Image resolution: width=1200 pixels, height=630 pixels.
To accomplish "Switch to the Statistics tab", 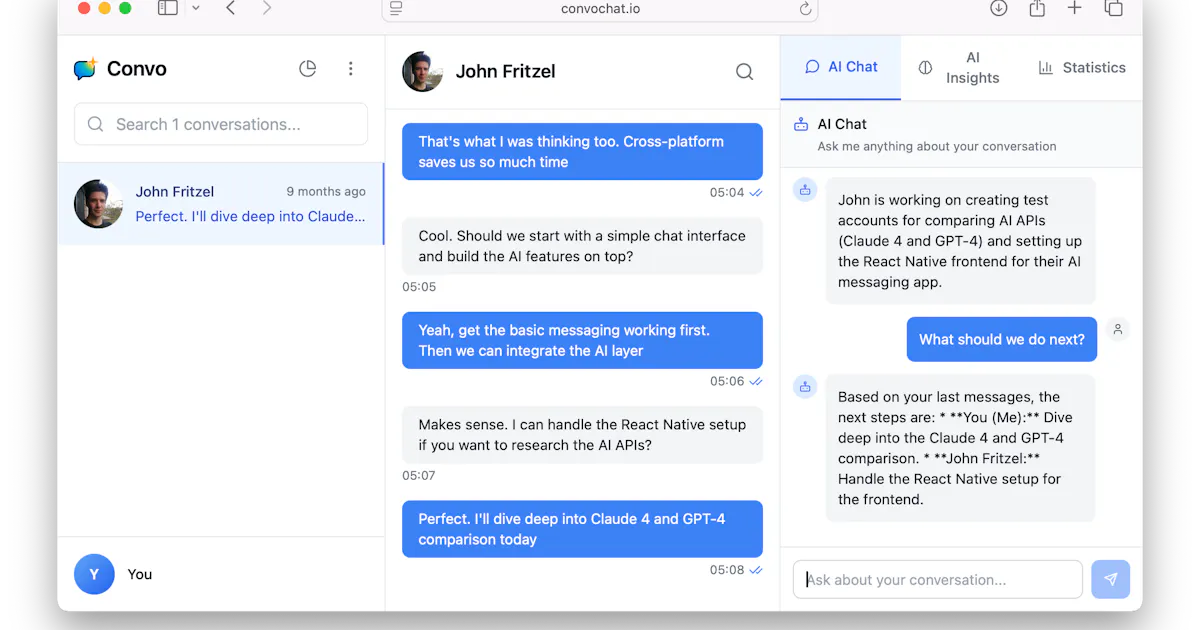I will point(1081,68).
